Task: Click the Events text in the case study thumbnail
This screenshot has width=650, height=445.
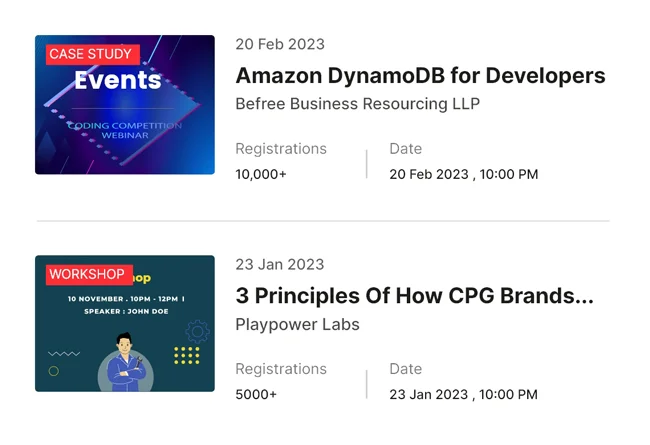Action: pyautogui.click(x=118, y=81)
